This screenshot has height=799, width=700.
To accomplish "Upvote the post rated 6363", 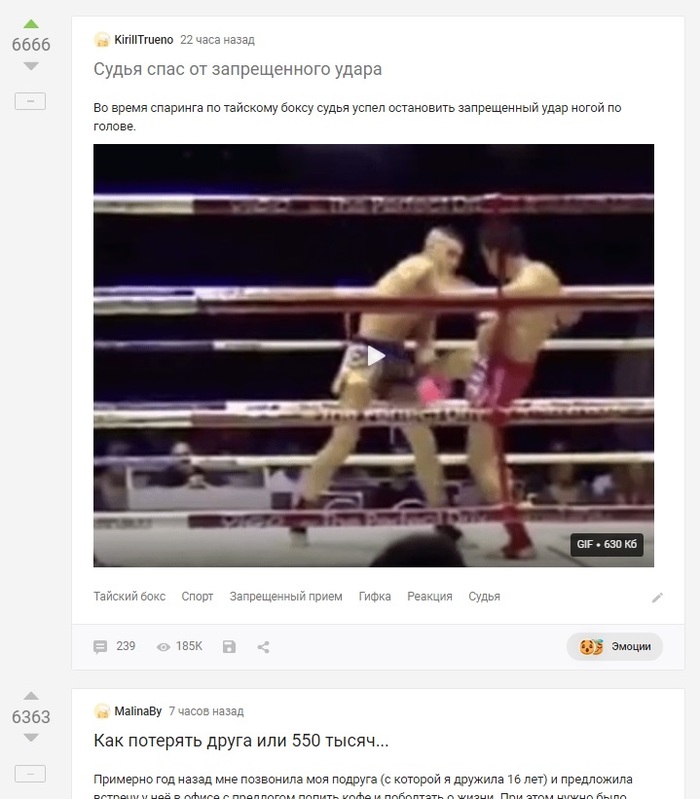I will tap(31, 696).
